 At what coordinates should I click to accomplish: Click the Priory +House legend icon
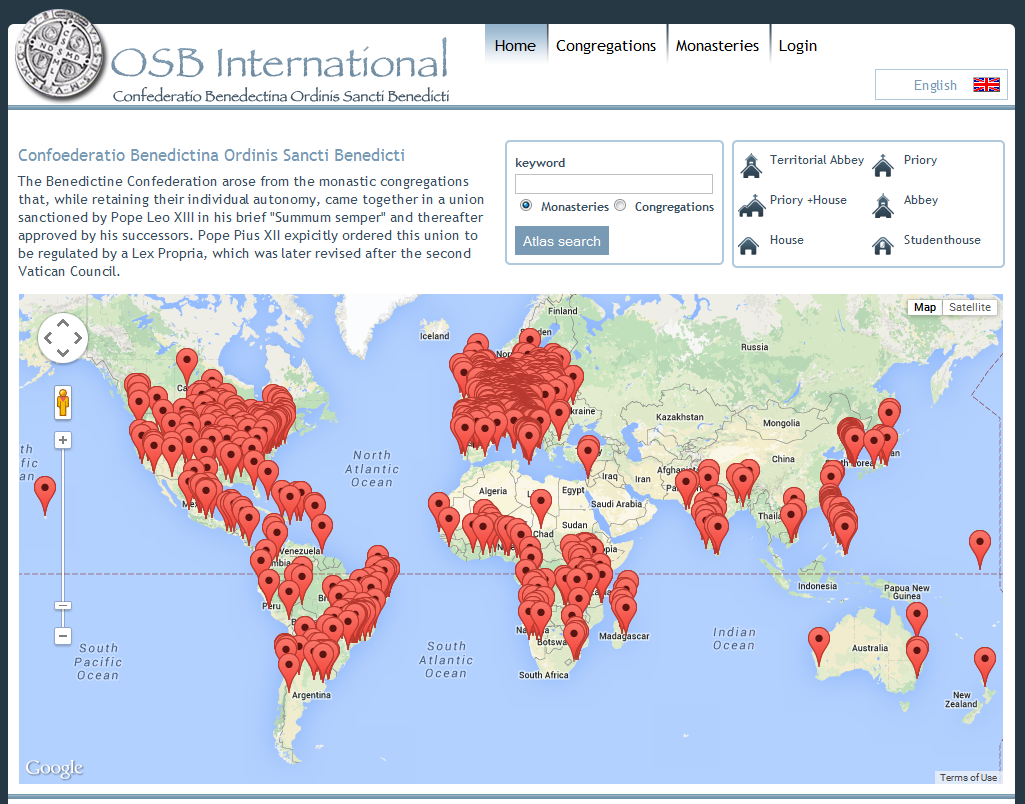[x=752, y=205]
